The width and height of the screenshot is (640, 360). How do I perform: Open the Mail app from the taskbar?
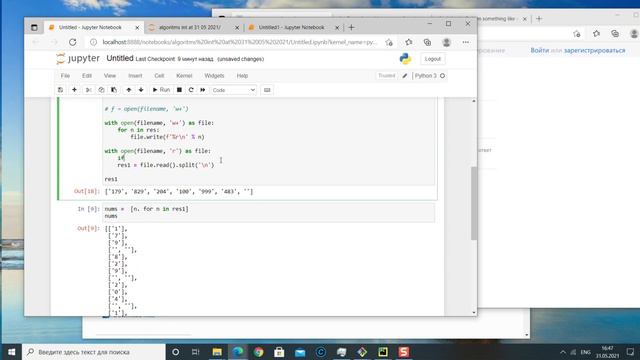pos(300,352)
